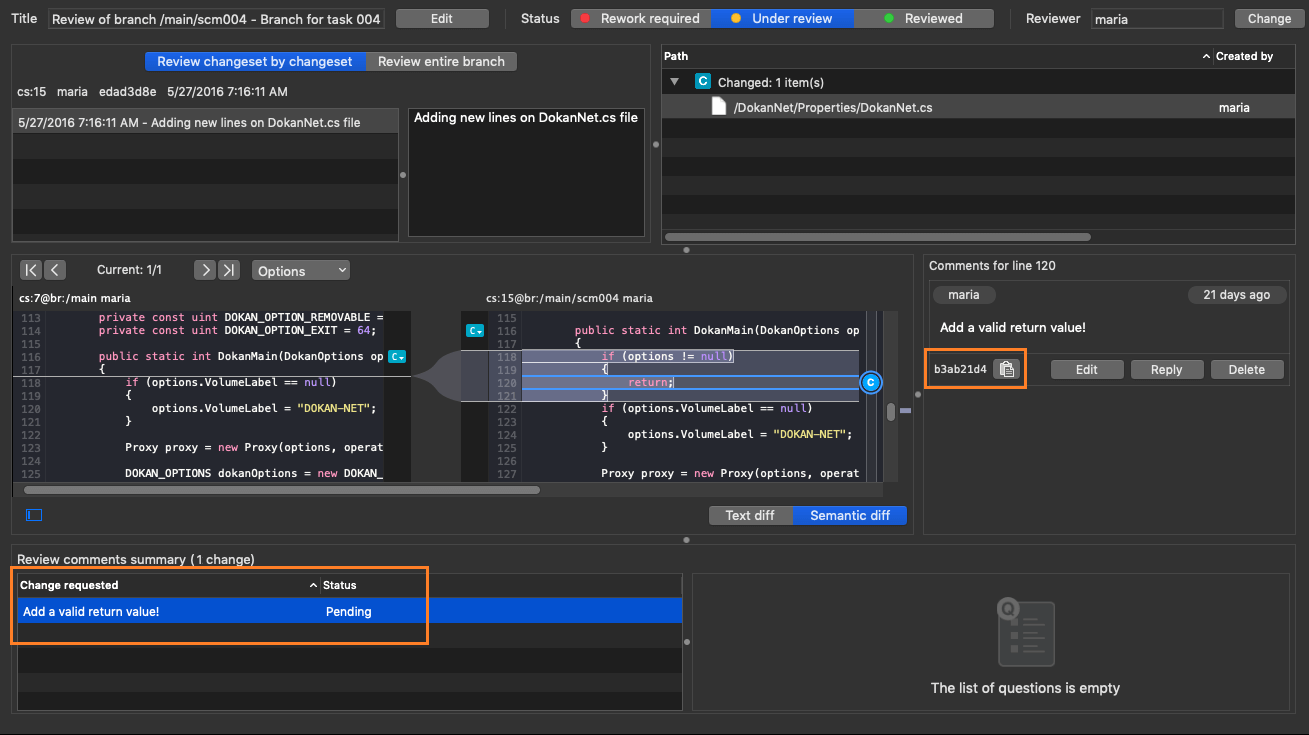The width and height of the screenshot is (1309, 735).
Task: Delete the comment on line 120
Action: (1246, 369)
